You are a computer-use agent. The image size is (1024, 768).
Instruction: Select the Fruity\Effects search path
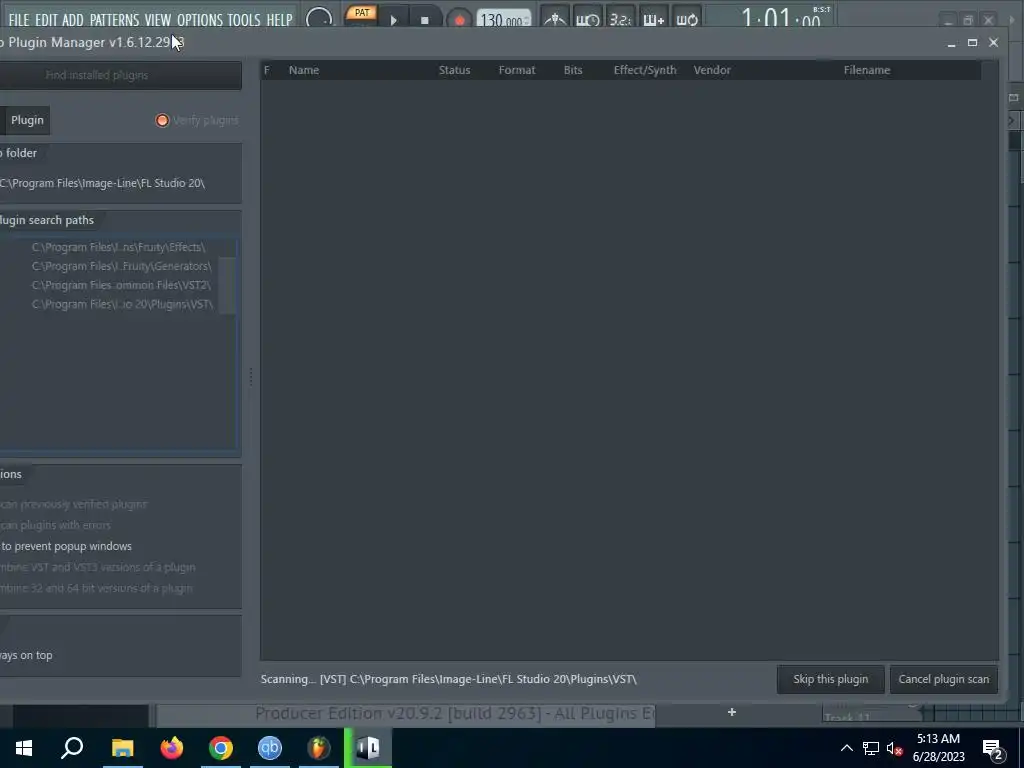click(118, 248)
